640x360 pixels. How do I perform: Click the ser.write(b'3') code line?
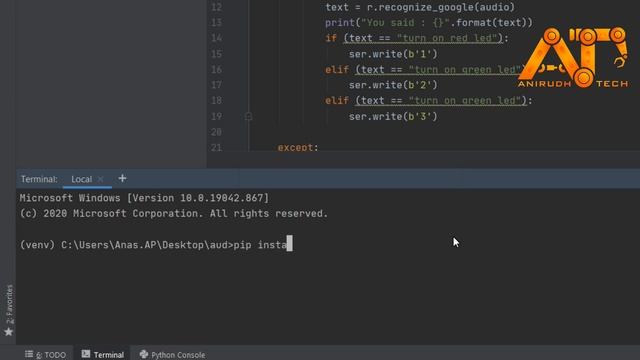393,116
